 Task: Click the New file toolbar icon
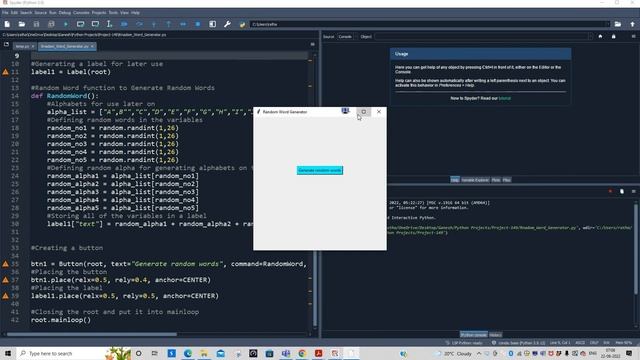[7, 24]
